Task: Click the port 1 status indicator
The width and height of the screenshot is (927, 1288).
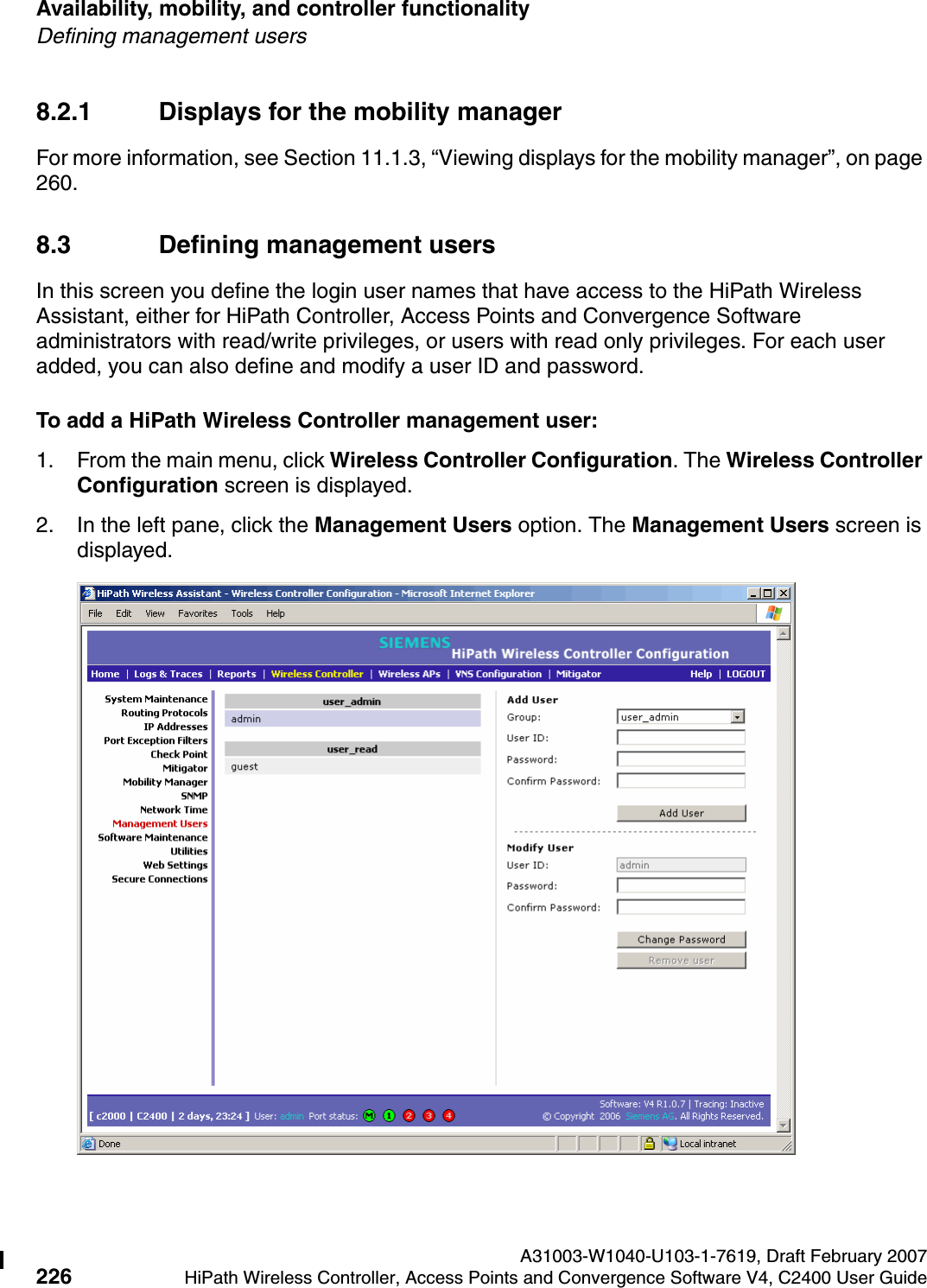Action: pyautogui.click(x=388, y=1115)
